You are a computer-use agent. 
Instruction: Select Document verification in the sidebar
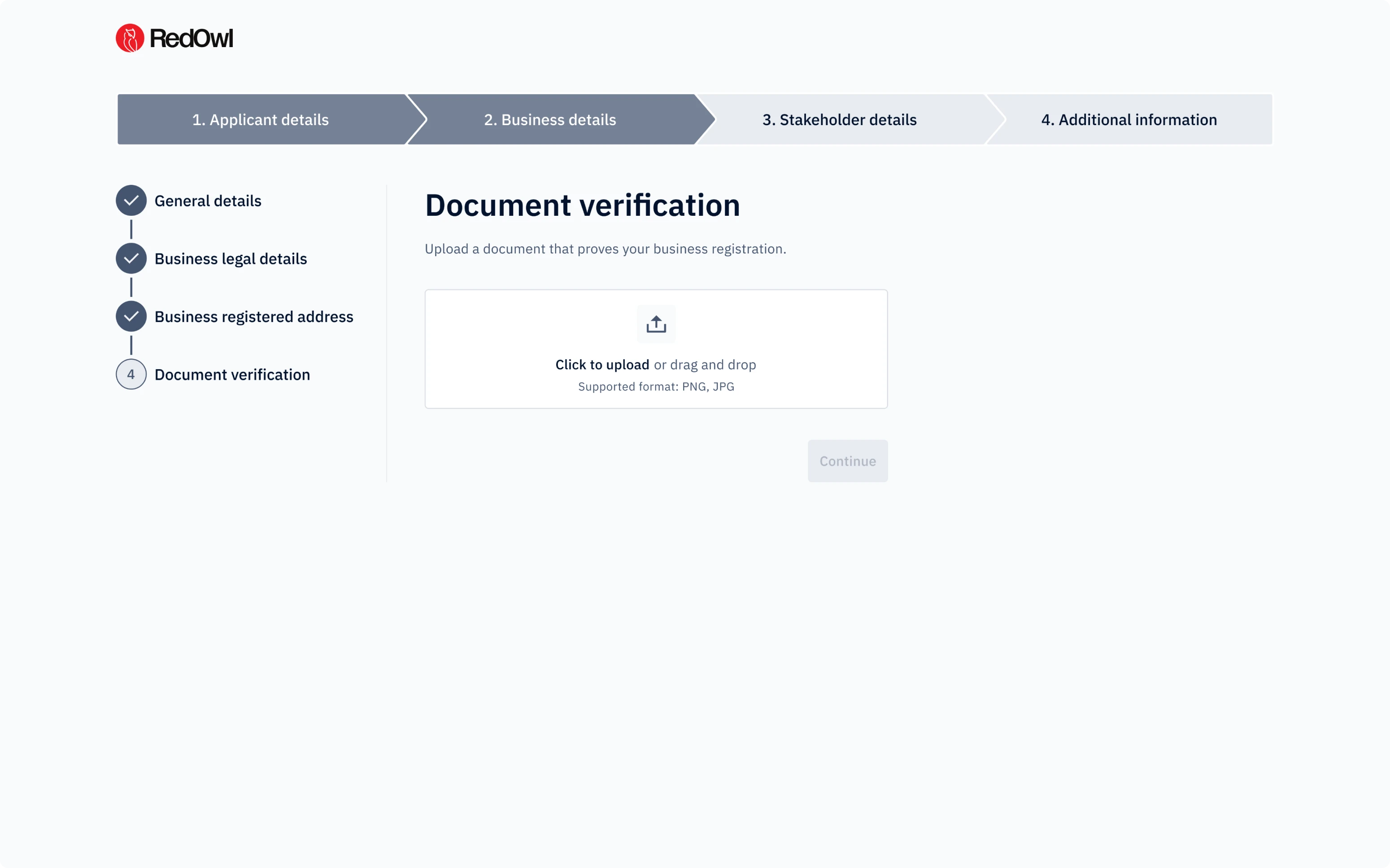click(232, 375)
